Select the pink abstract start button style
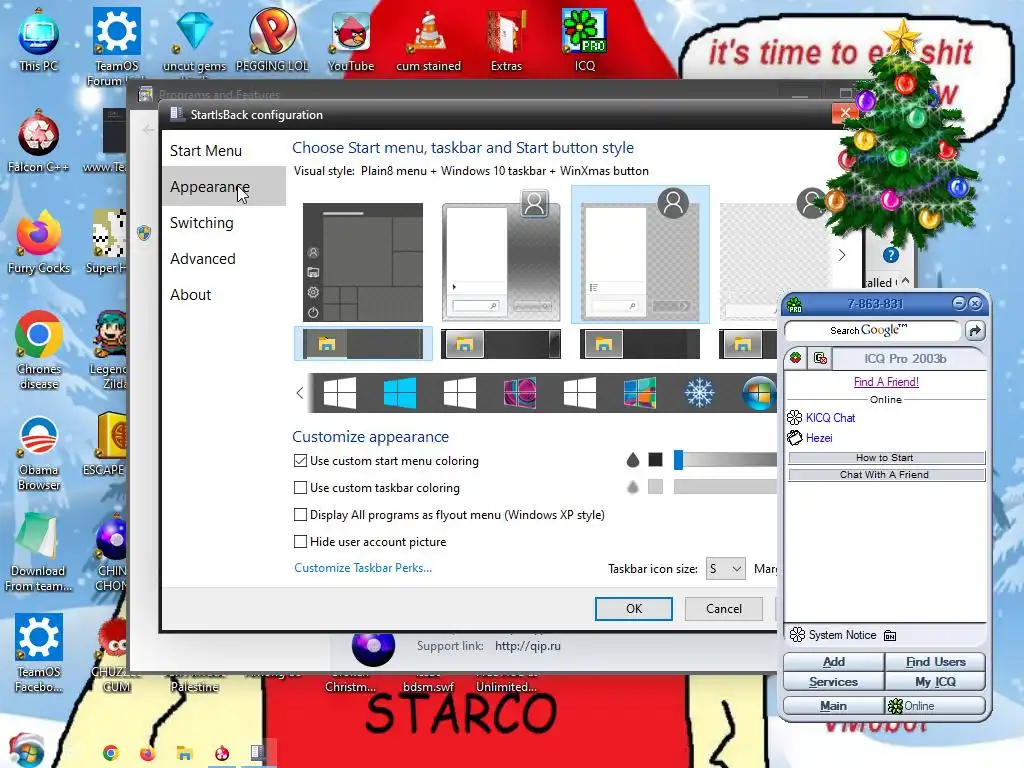The width and height of the screenshot is (1024, 768). (520, 393)
